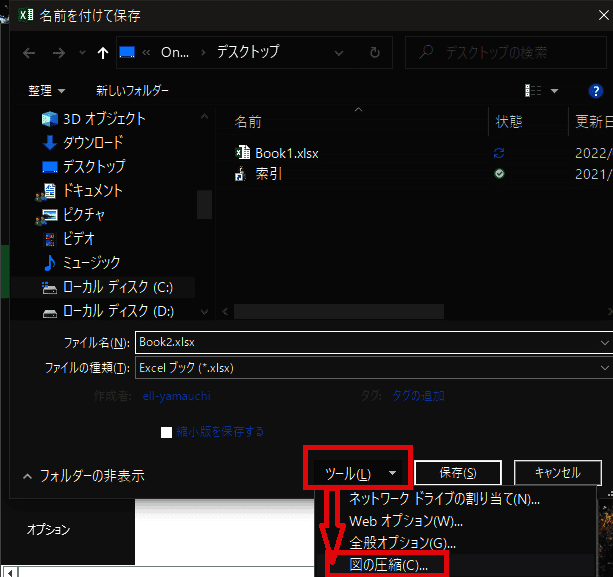Refresh the current folder view

point(374,52)
